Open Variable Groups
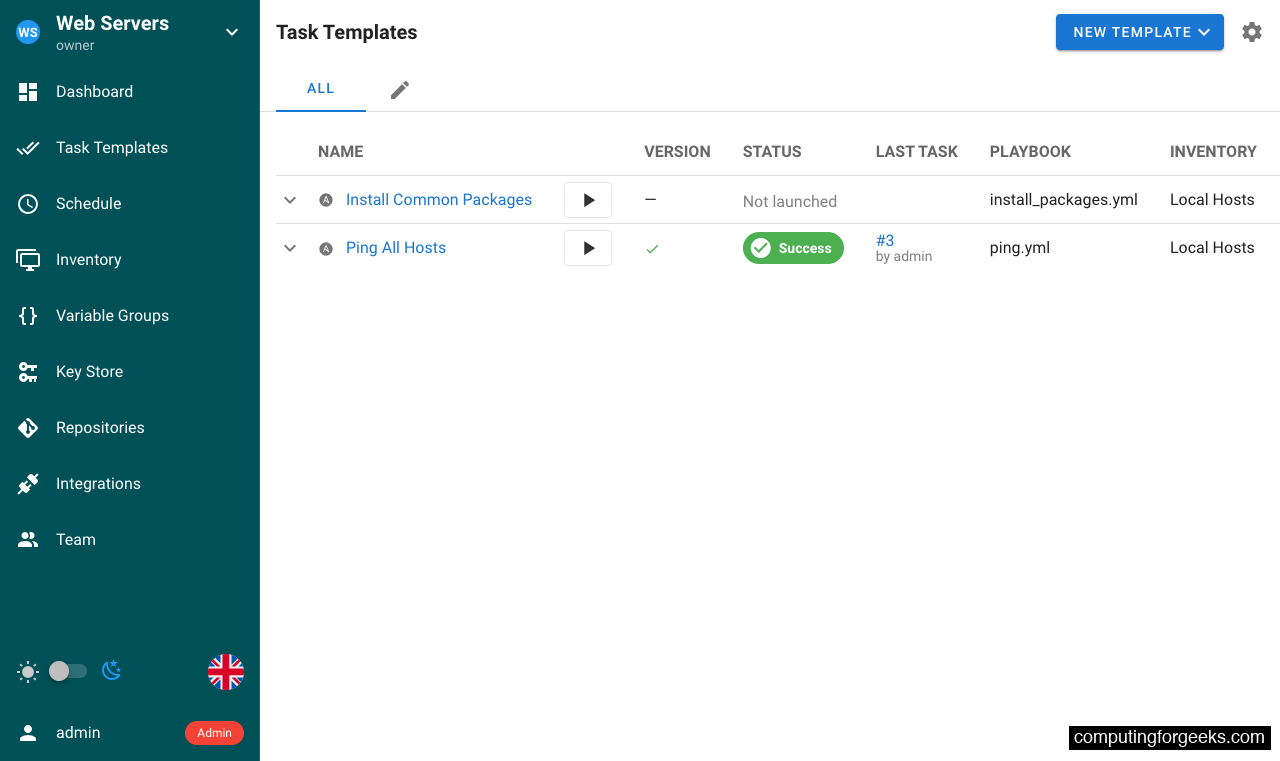This screenshot has height=761, width=1280. [113, 315]
